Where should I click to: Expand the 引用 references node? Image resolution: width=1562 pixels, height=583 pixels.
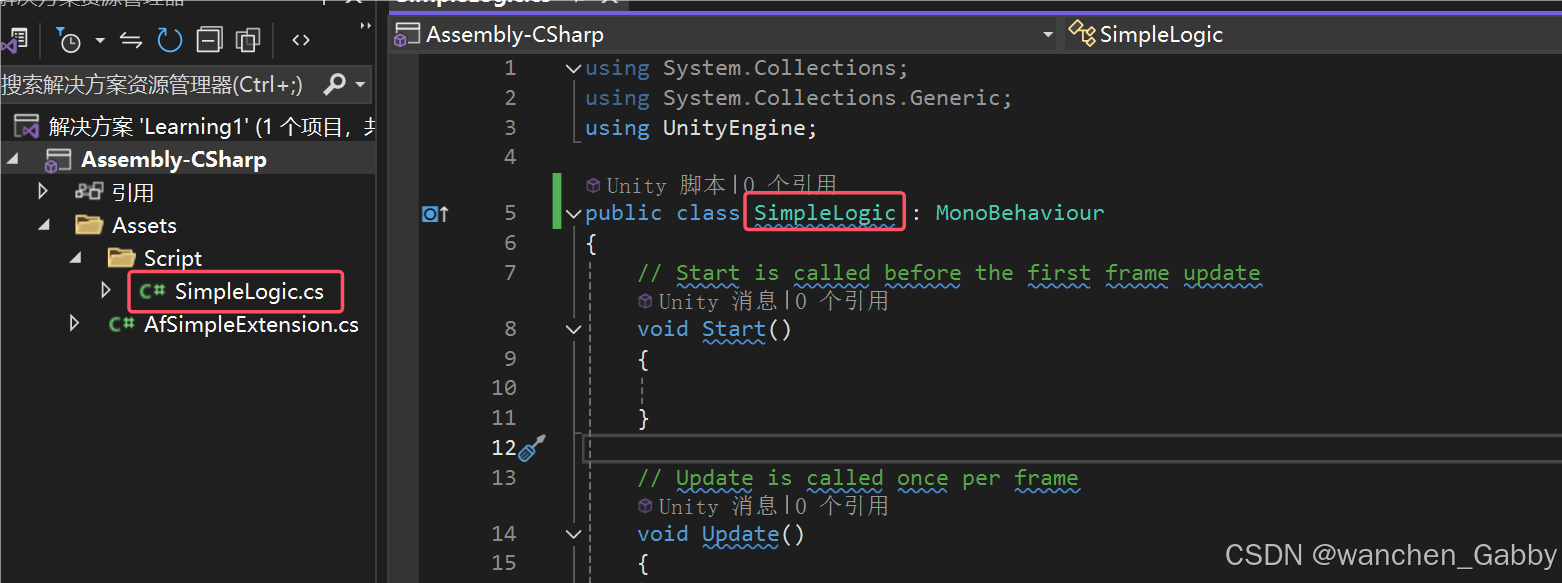(43, 192)
